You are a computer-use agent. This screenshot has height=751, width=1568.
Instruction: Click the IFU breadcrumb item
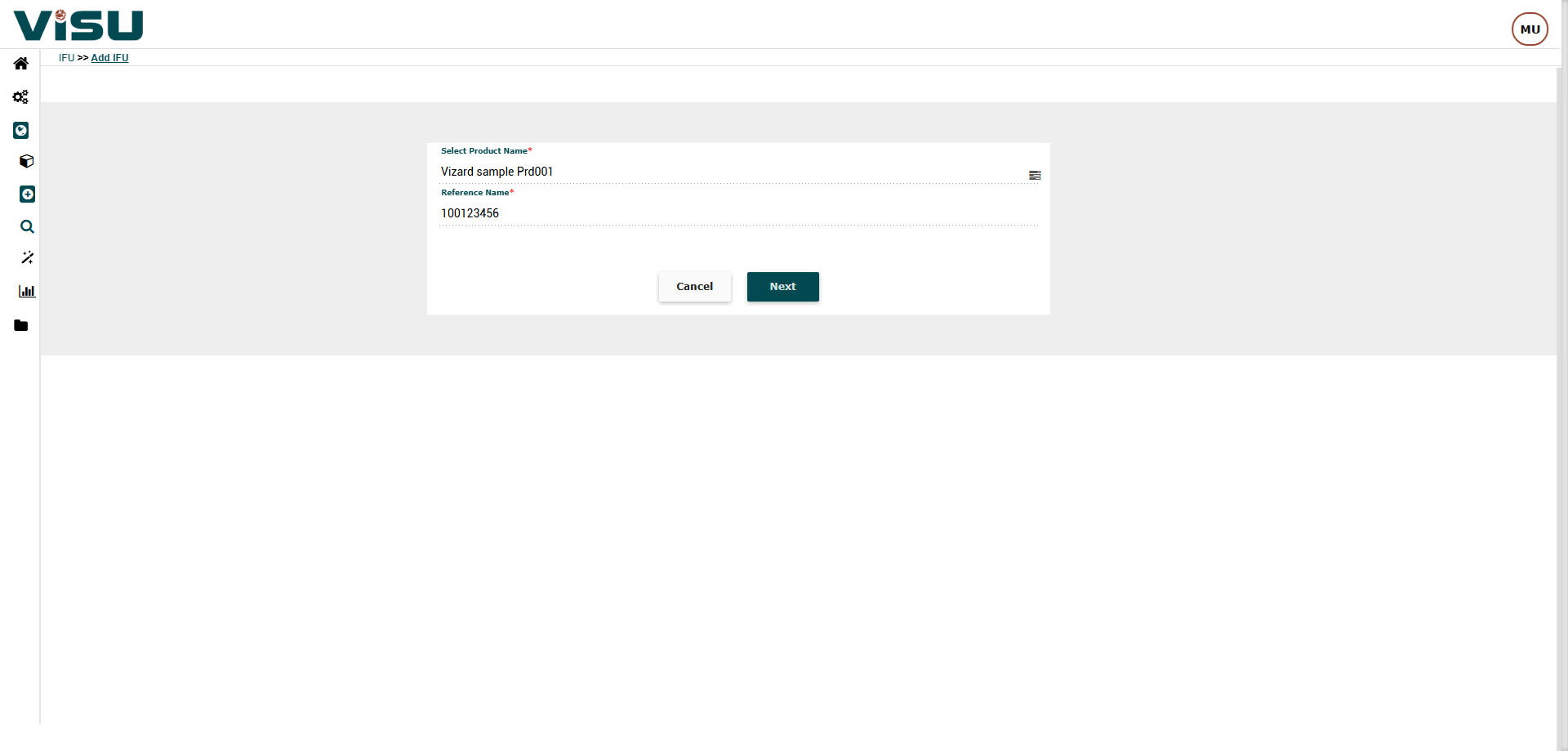66,58
